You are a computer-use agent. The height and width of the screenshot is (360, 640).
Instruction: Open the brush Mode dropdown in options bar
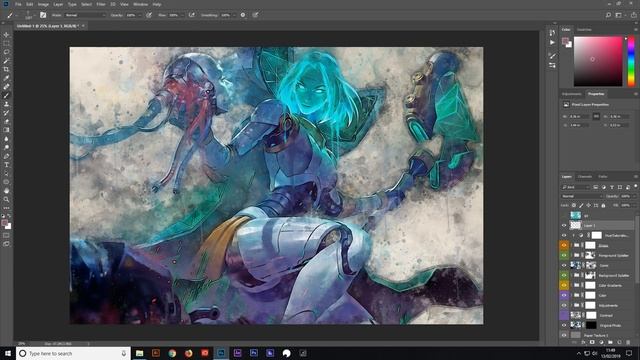coord(85,15)
